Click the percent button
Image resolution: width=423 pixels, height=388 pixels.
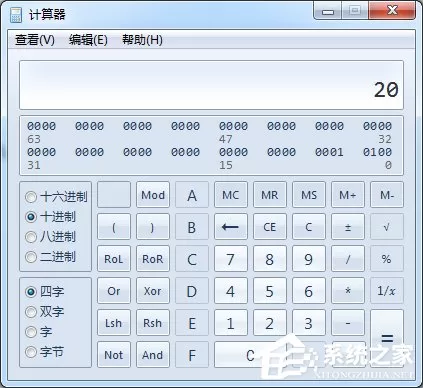coord(387,259)
